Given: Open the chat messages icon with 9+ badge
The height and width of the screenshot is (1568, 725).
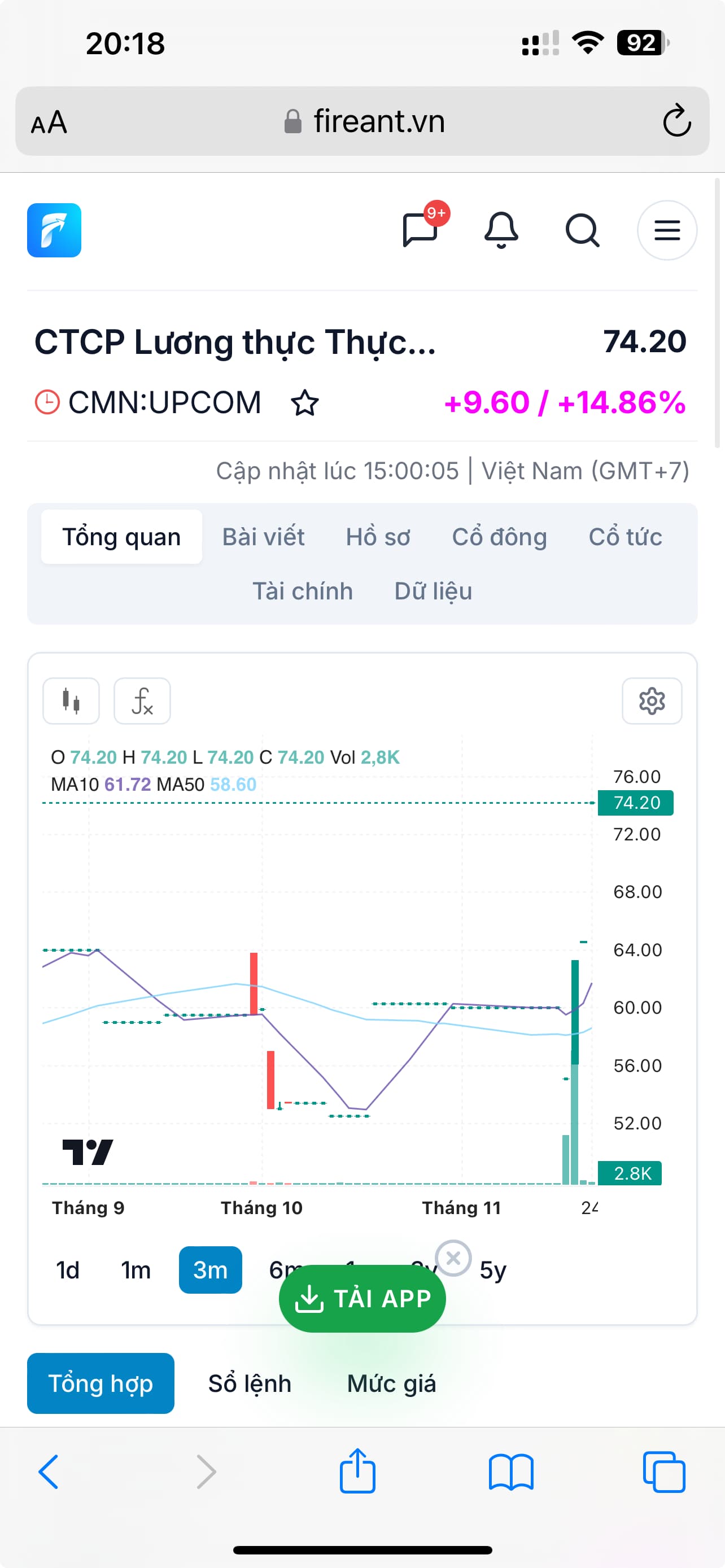Looking at the screenshot, I should [x=421, y=230].
